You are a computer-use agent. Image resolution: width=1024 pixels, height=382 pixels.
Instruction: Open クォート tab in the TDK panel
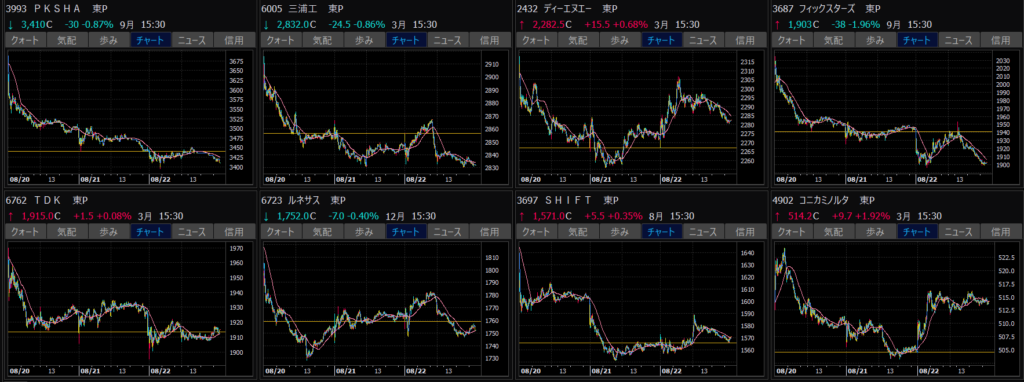pos(25,232)
